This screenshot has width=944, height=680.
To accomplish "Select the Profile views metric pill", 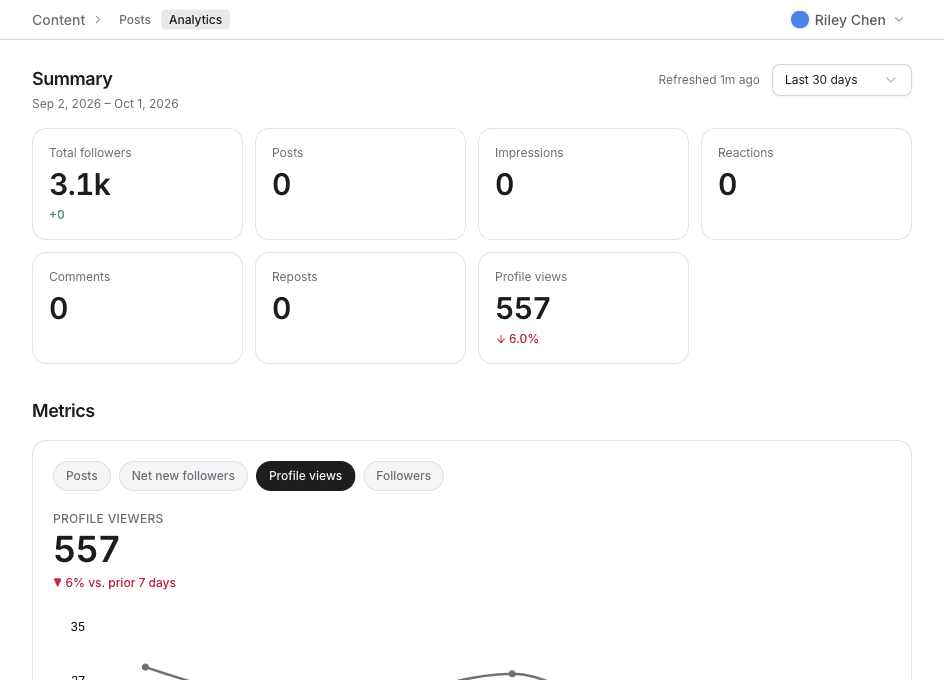I will coord(305,476).
